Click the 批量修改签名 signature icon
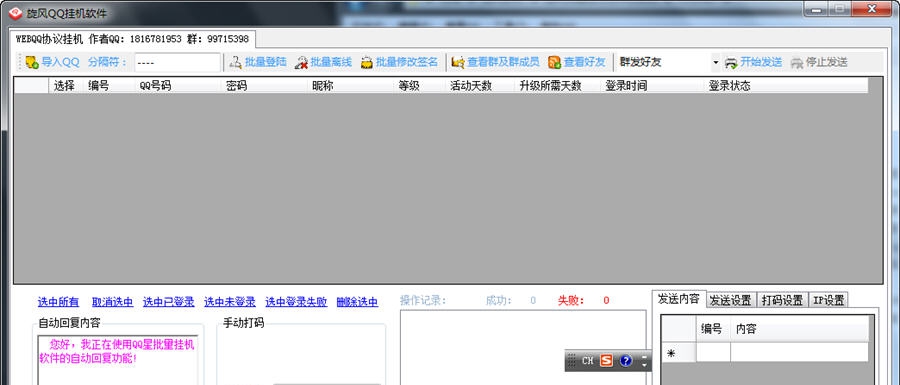Viewport: 900px width, 385px height. point(367,63)
